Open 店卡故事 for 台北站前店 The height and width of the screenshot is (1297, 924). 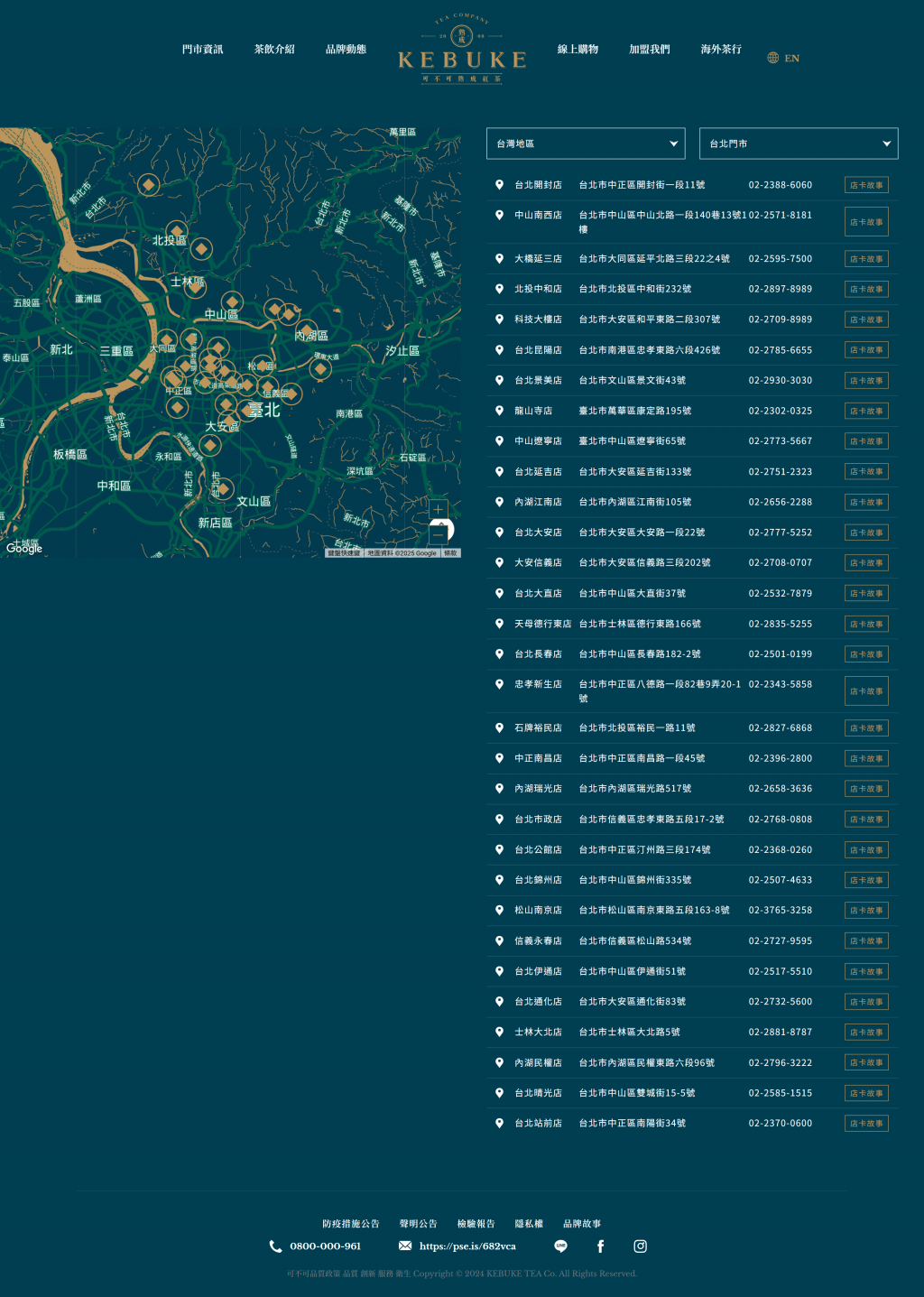866,1124
